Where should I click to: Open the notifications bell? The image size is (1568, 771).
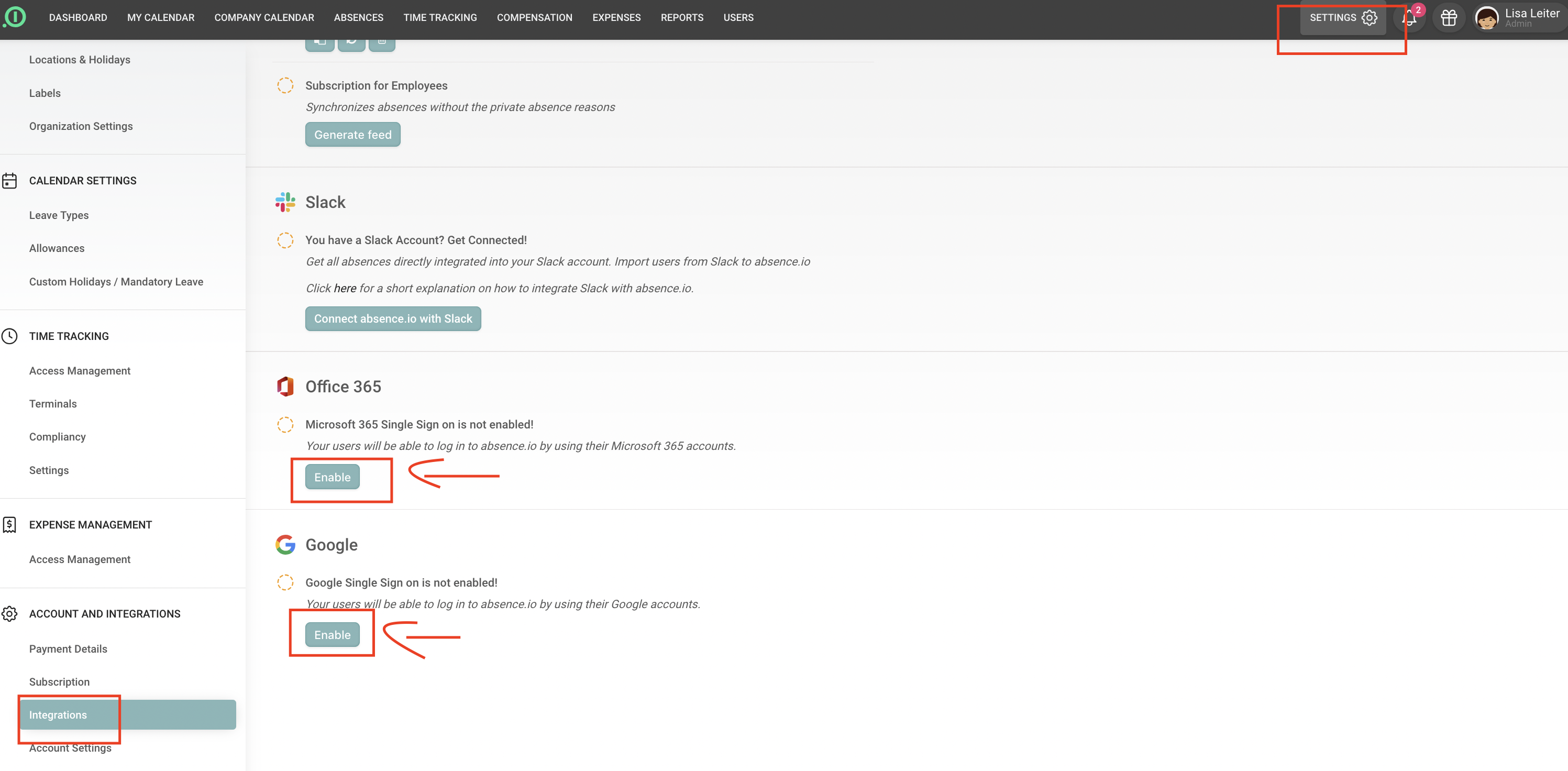pos(1408,18)
